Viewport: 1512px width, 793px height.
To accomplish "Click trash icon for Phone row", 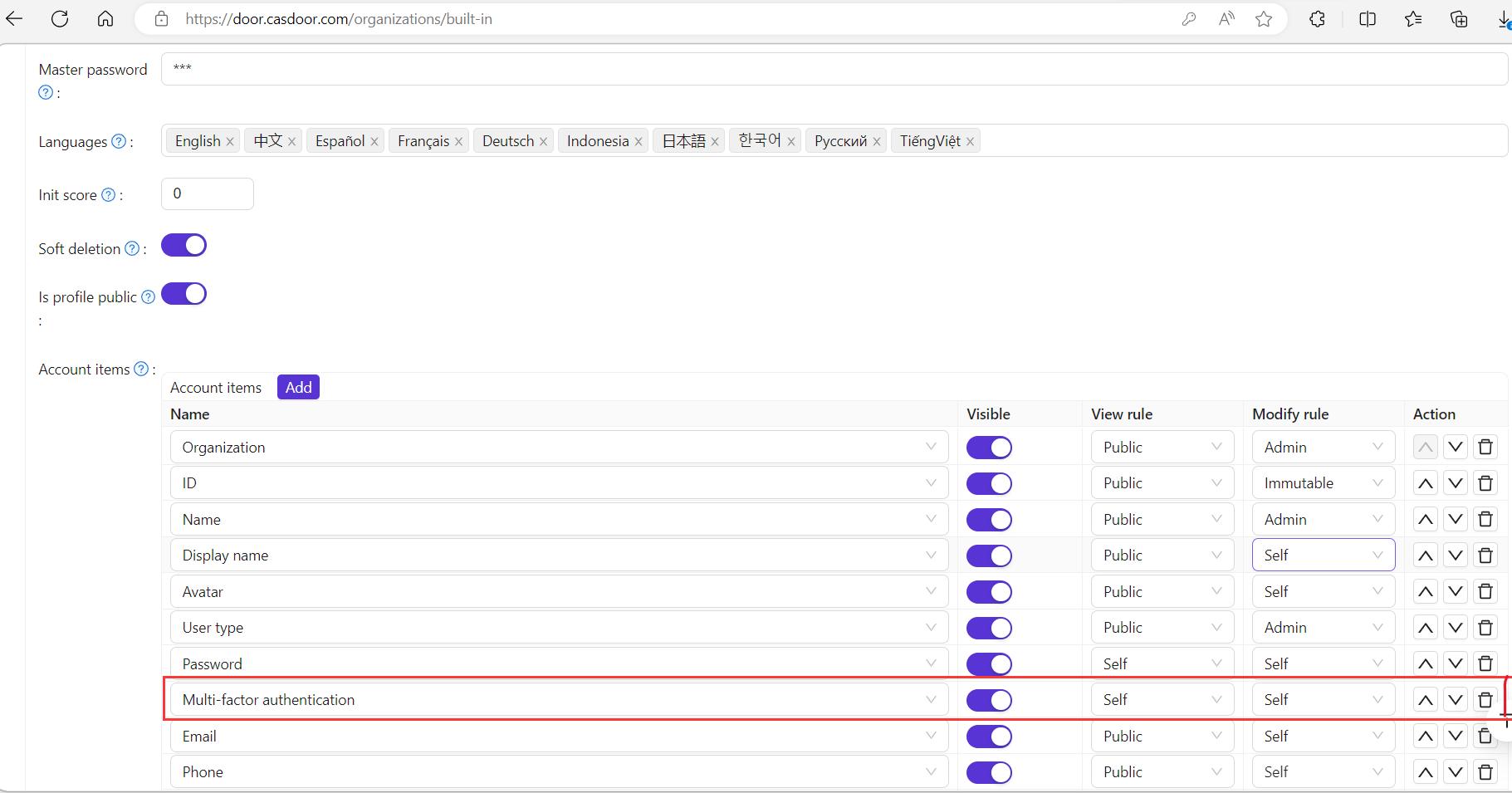I will 1485,772.
